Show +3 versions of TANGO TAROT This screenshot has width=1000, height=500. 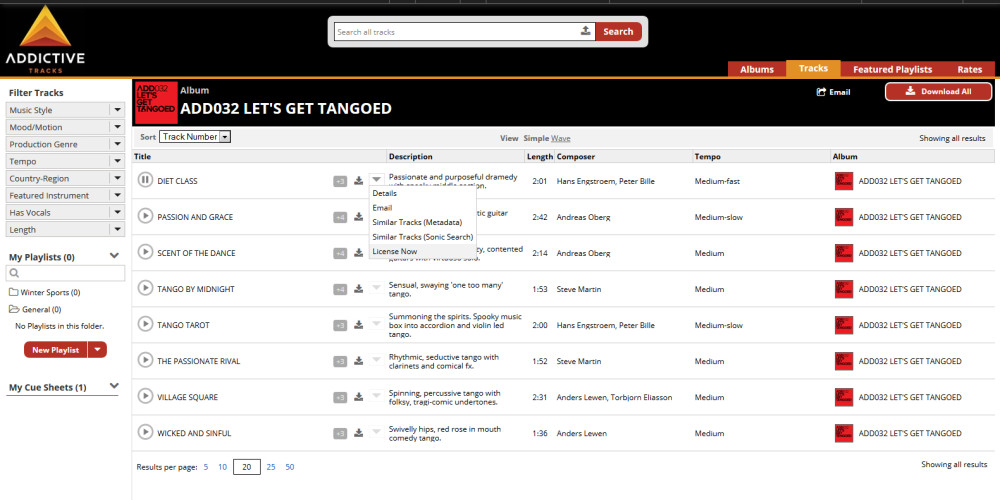pyautogui.click(x=340, y=326)
